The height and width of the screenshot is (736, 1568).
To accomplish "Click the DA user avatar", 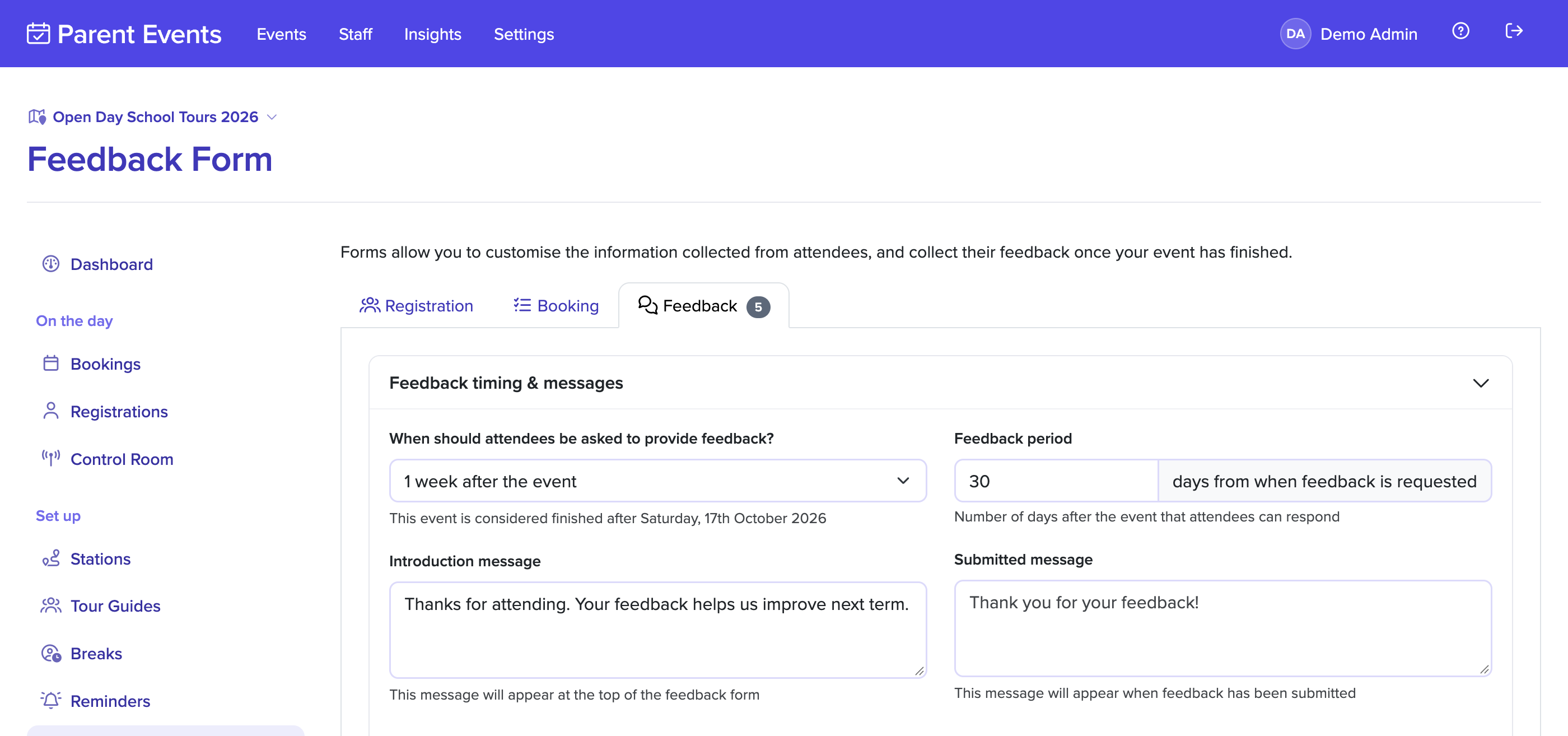I will 1295,34.
